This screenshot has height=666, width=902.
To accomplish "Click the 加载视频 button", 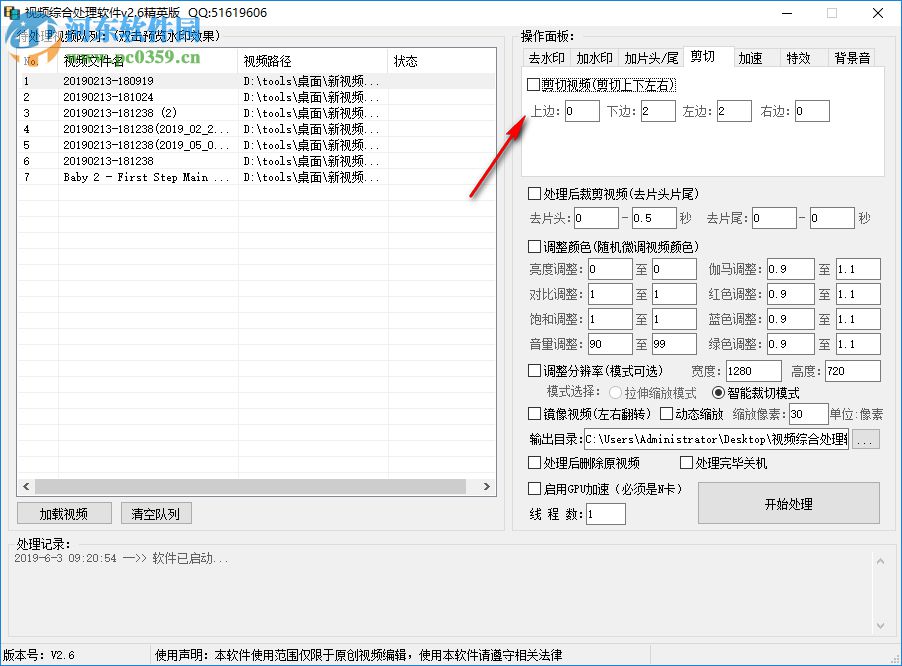I will pyautogui.click(x=63, y=512).
